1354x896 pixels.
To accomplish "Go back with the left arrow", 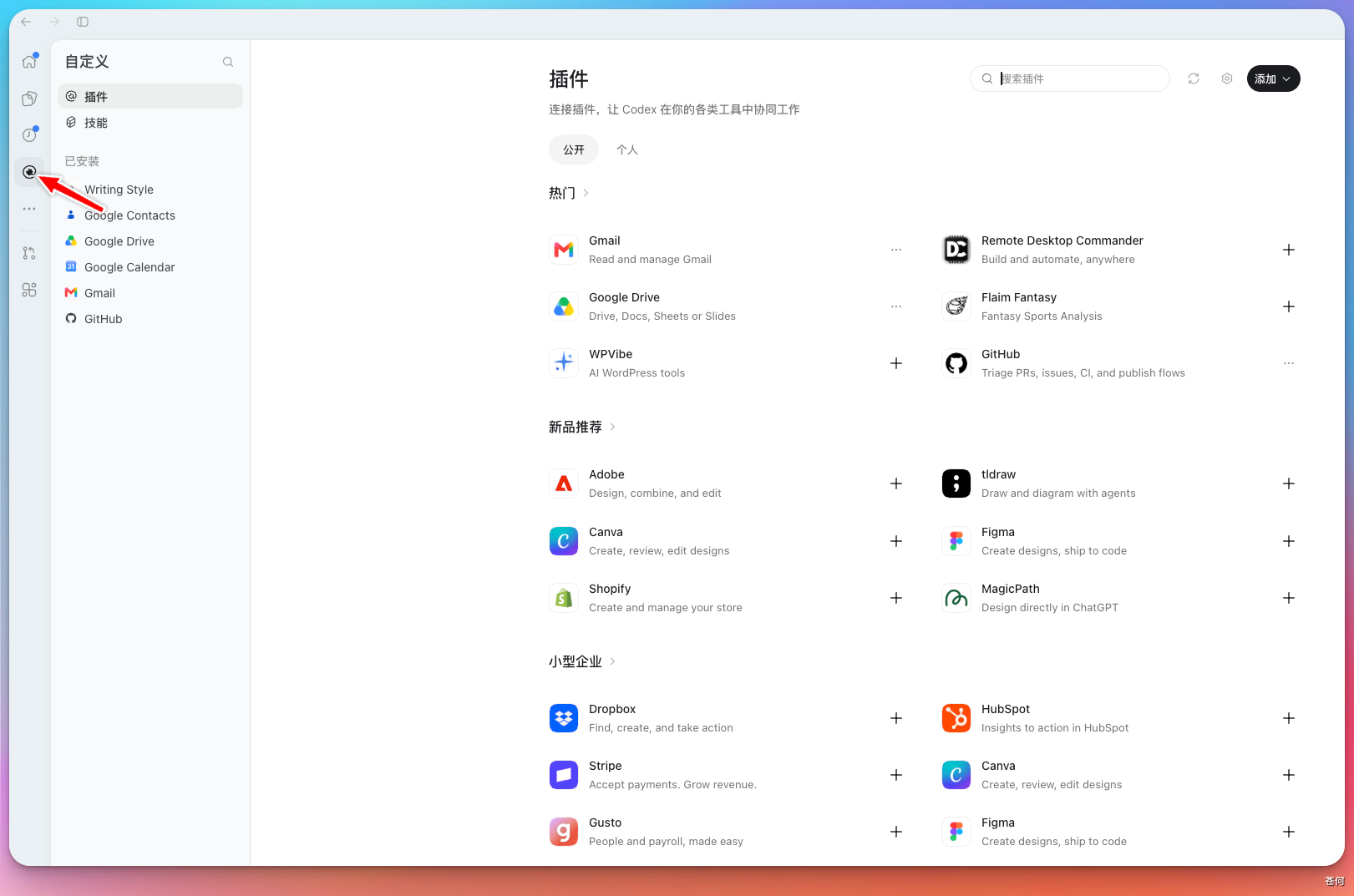I will pyautogui.click(x=26, y=22).
